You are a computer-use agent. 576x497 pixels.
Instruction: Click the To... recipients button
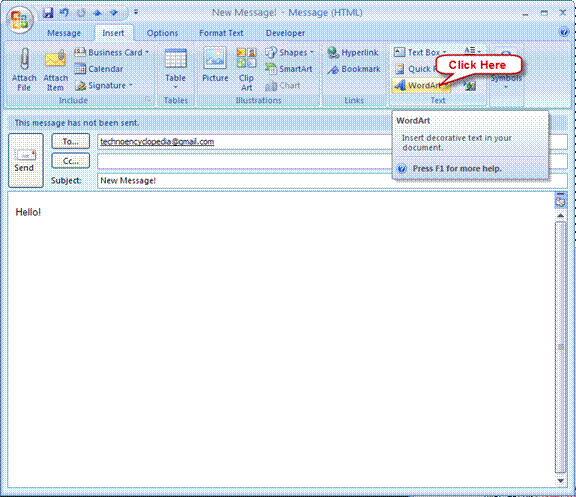tap(71, 141)
